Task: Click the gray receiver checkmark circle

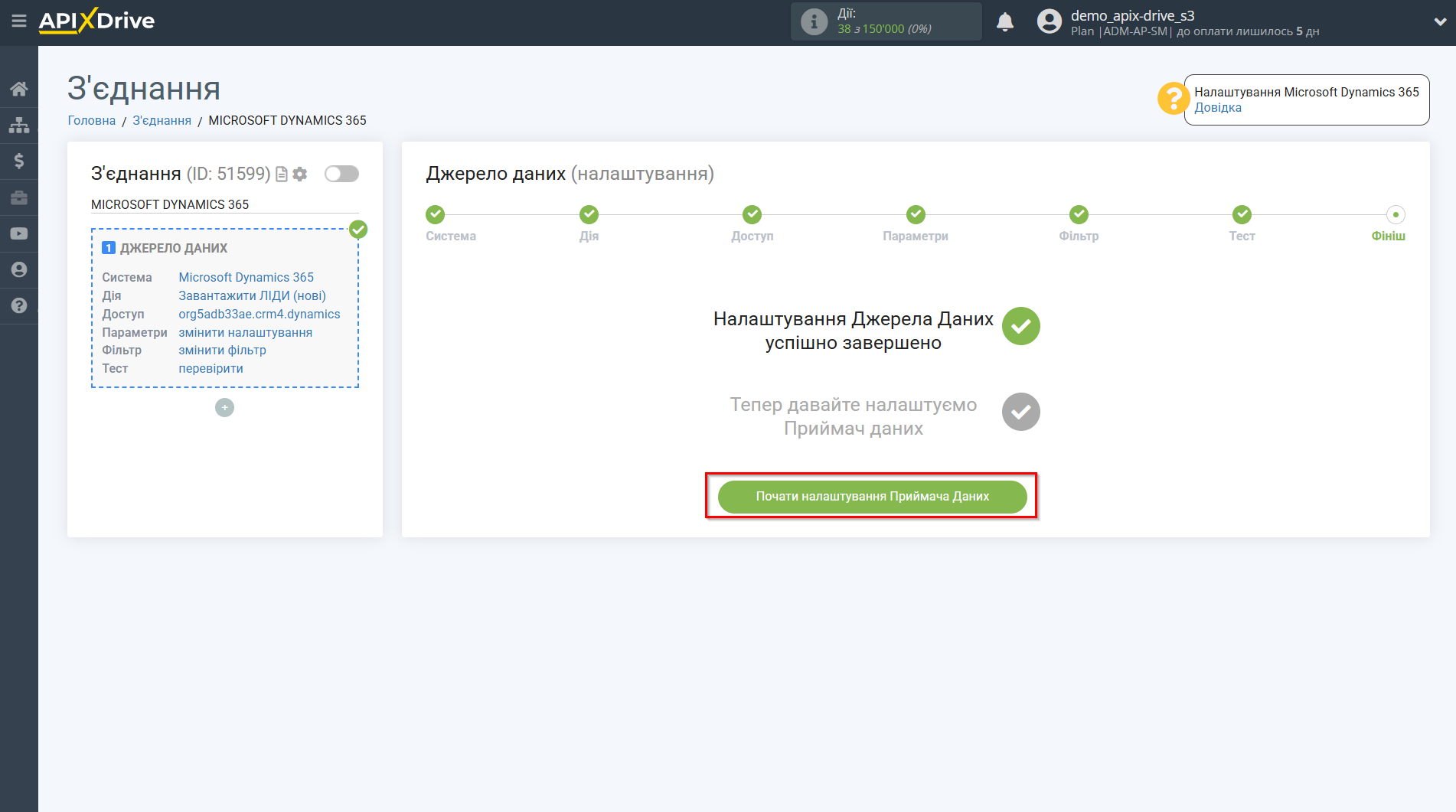Action: (1020, 413)
